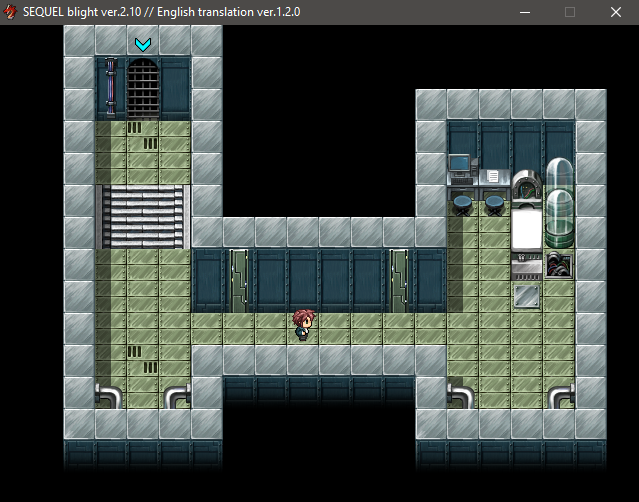
Task: Click the lower glass specimen capsule
Action: (x=559, y=219)
